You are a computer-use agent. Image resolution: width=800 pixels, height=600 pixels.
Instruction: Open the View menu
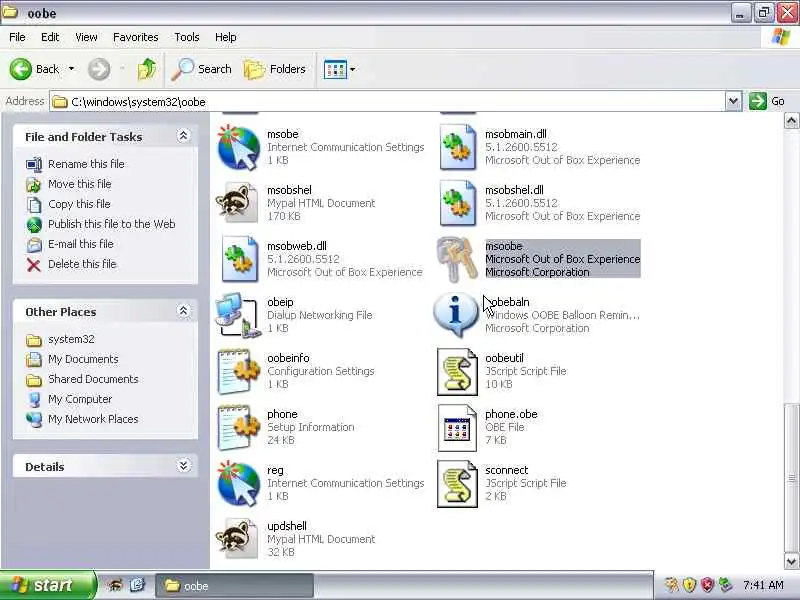point(86,37)
